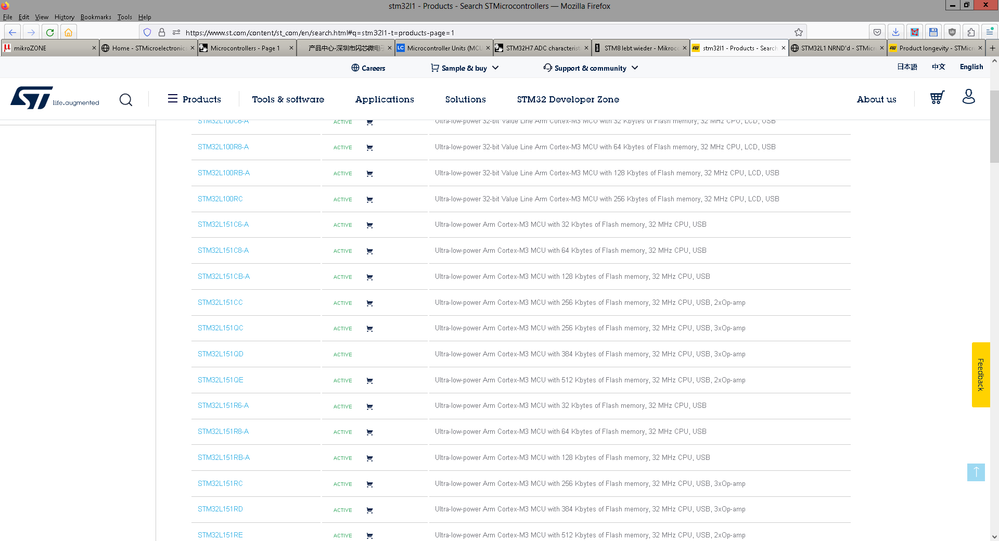Open the Firefox home page icon
The image size is (999, 541).
pos(68,32)
